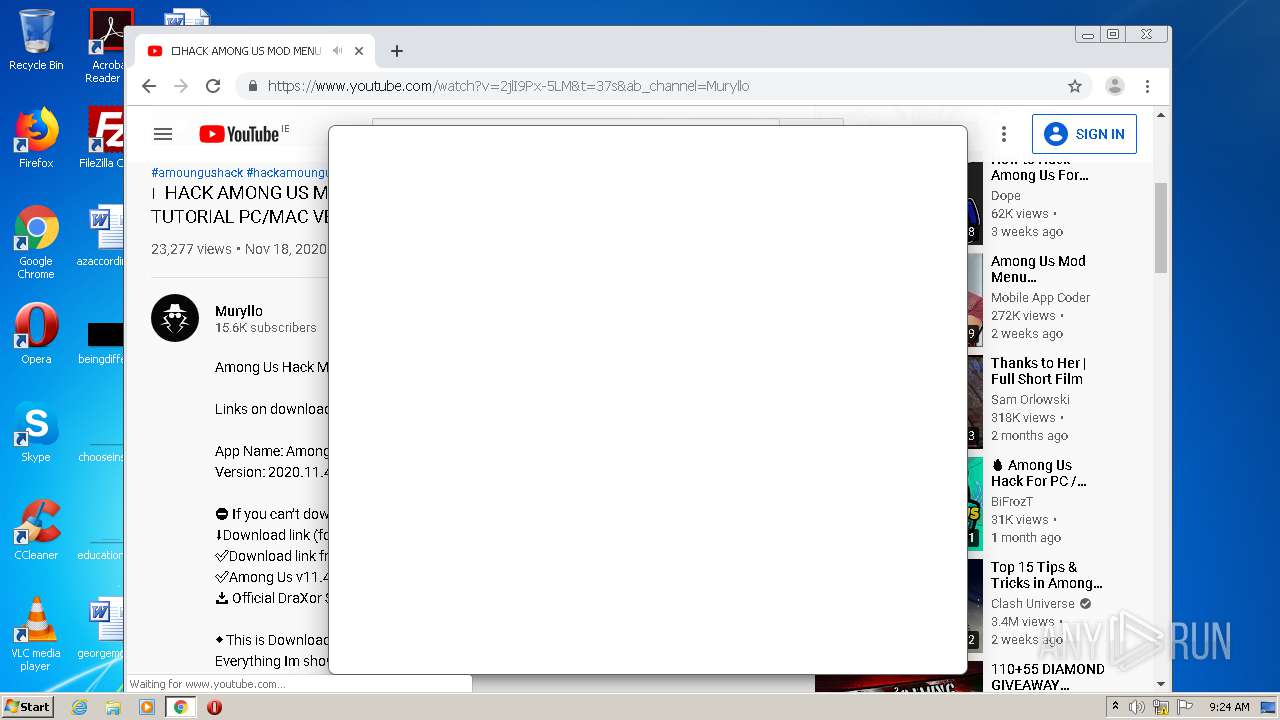
Task: Open the Firefox desktop shortcut
Action: point(36,138)
